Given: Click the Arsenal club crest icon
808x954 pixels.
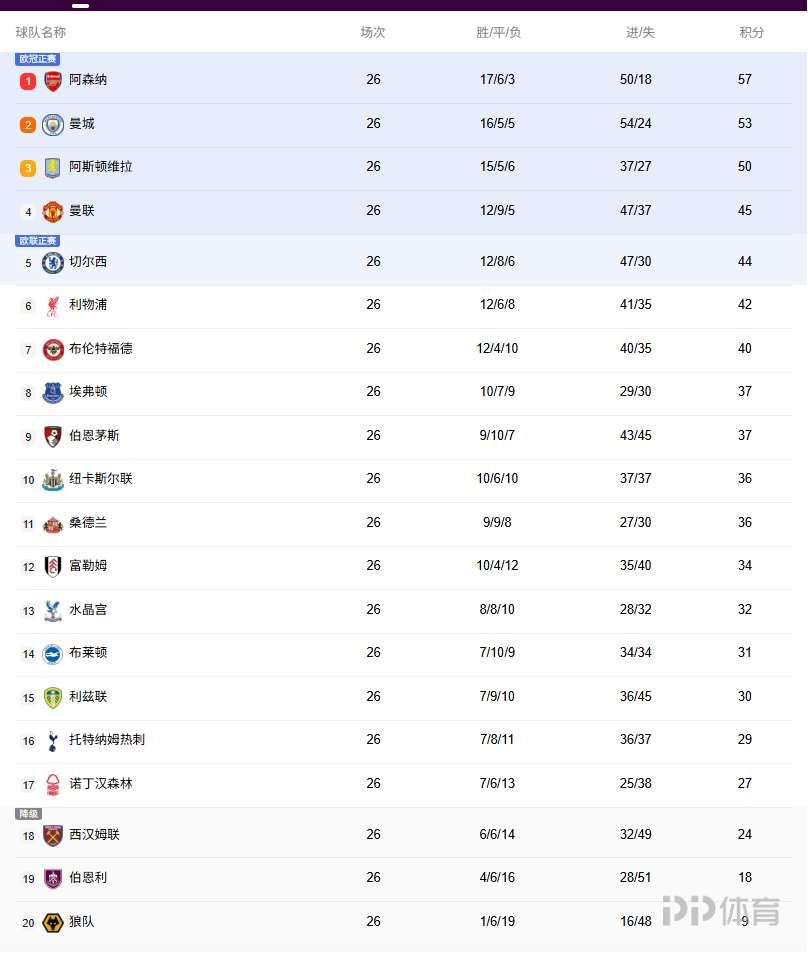Looking at the screenshot, I should pyautogui.click(x=53, y=81).
